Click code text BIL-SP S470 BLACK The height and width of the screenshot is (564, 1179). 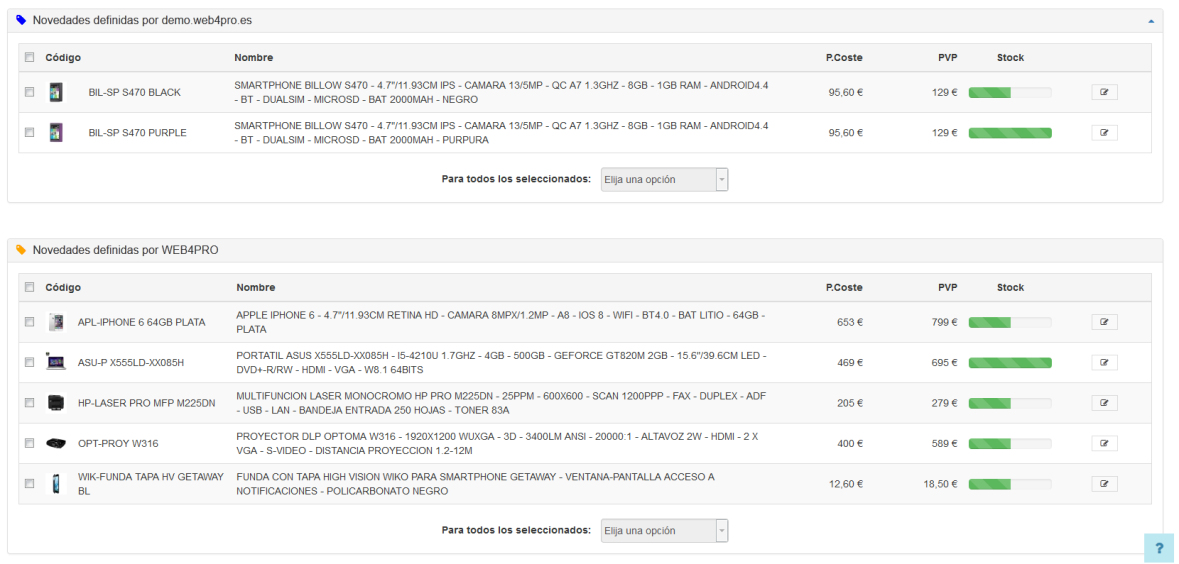coord(135,92)
